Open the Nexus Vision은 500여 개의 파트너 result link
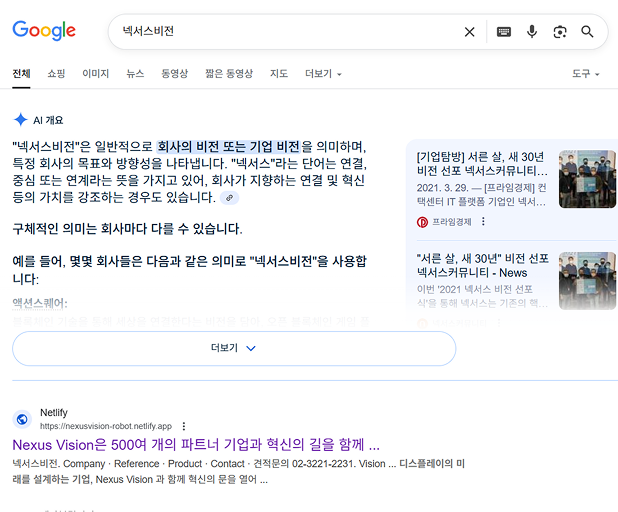618x512 pixels. [196, 445]
